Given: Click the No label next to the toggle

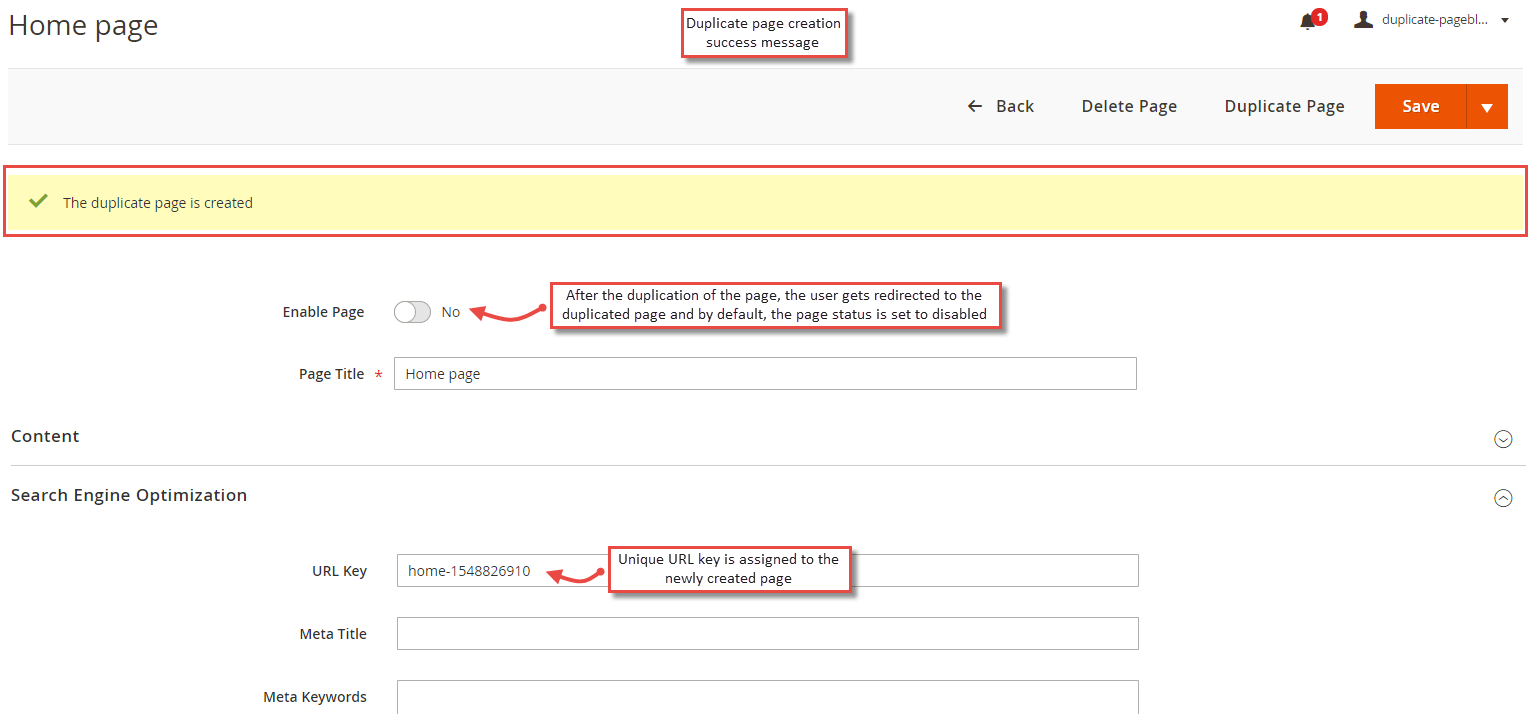Looking at the screenshot, I should coord(450,312).
